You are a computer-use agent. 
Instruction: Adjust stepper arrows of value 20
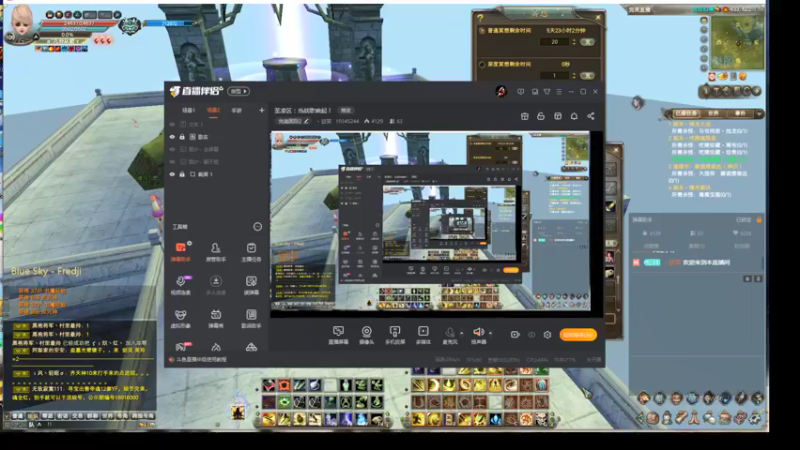coord(574,42)
